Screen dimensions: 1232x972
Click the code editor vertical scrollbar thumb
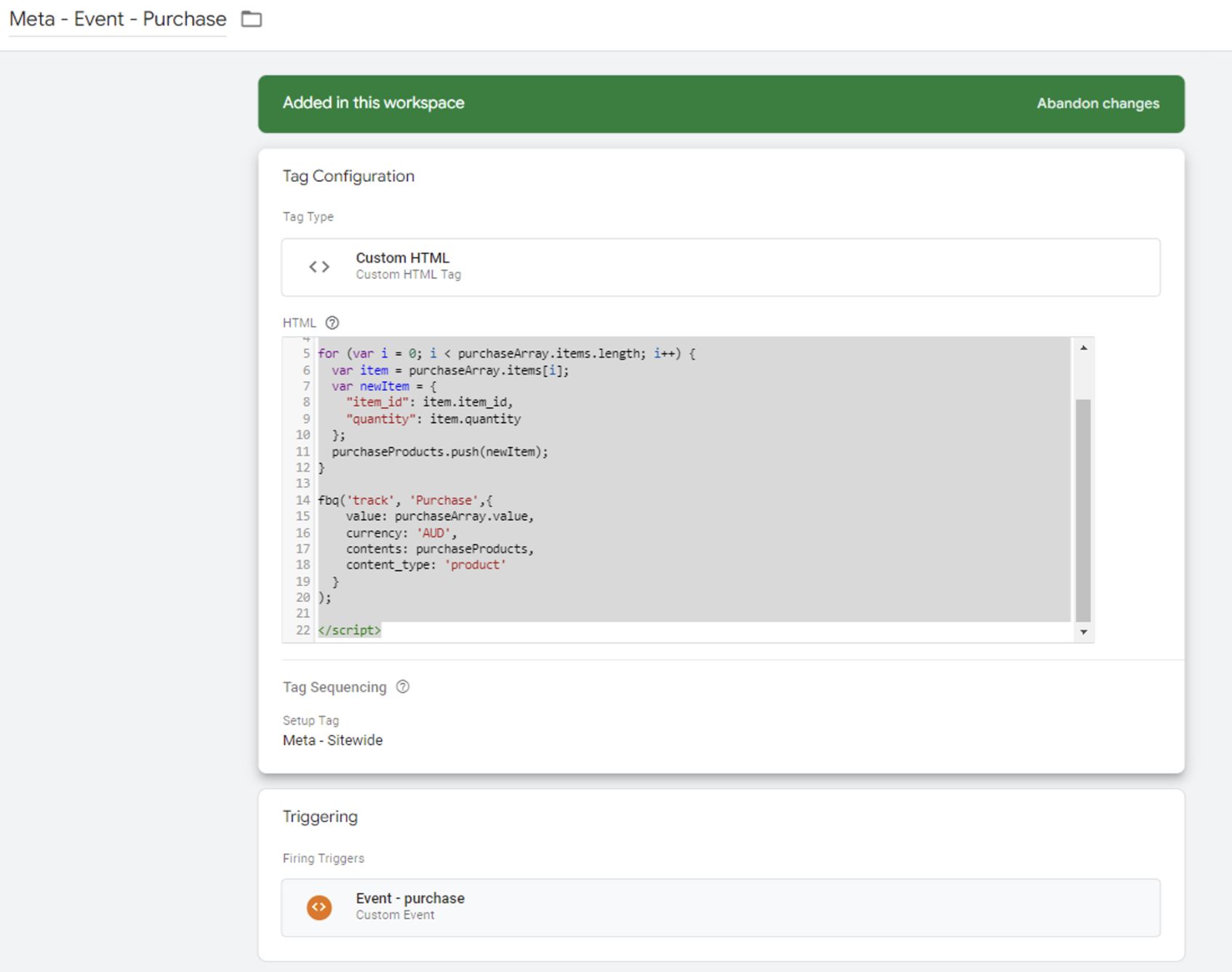coord(1083,509)
